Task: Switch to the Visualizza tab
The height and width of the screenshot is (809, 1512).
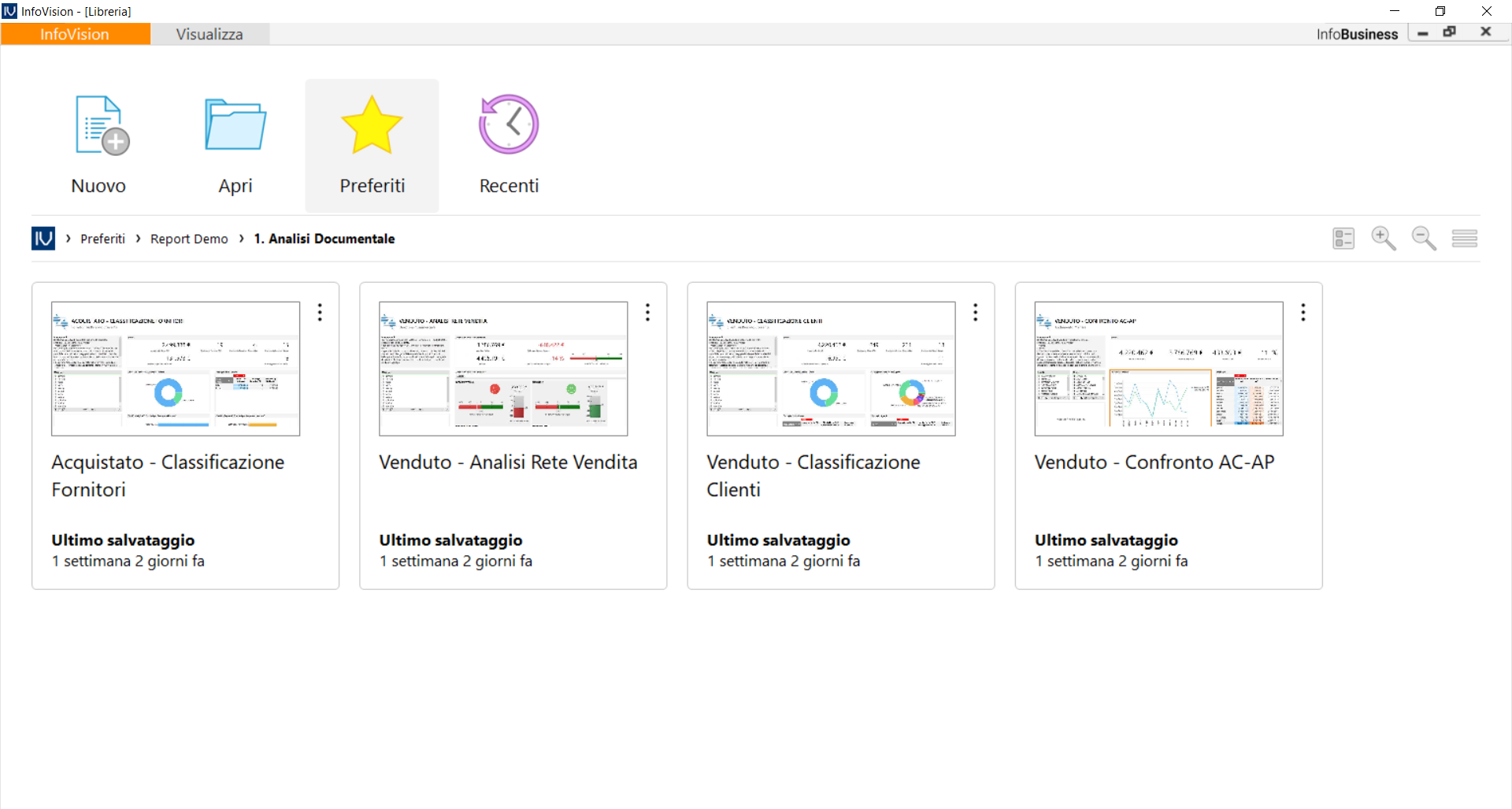Action: pyautogui.click(x=209, y=34)
